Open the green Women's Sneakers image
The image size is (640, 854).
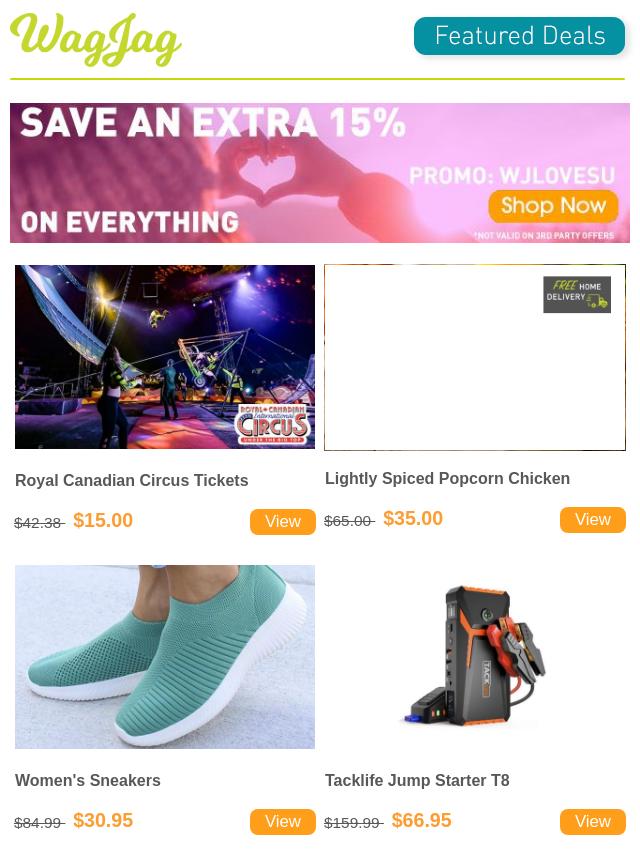point(164,657)
